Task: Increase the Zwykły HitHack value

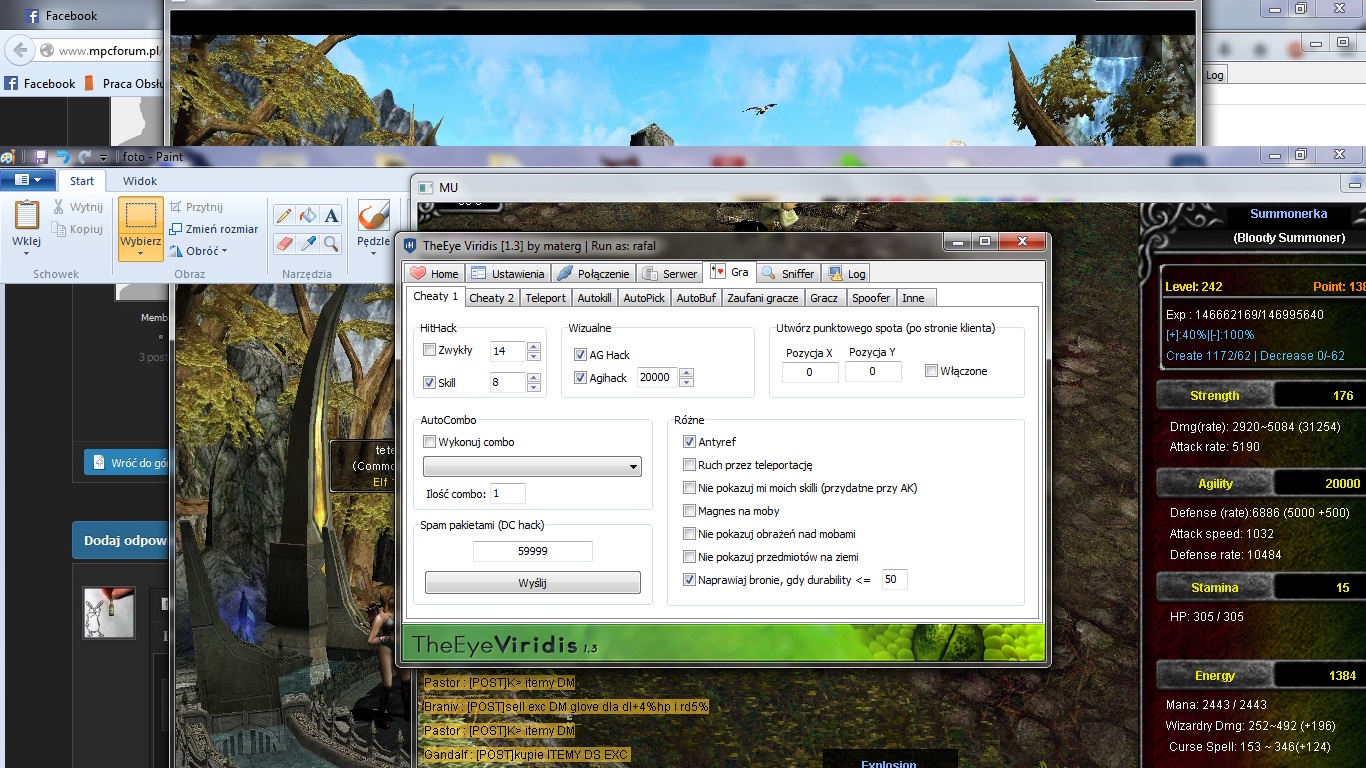Action: 533,347
